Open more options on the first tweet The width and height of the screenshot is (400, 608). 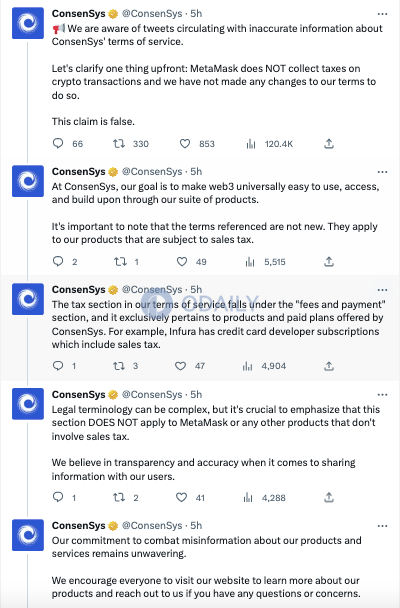(382, 14)
